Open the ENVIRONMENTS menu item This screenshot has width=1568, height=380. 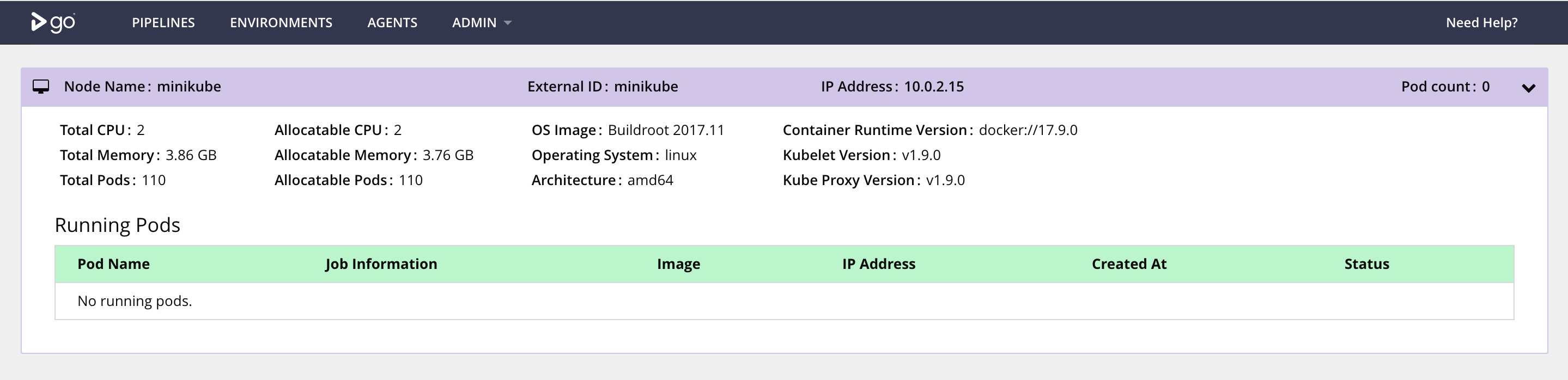pyautogui.click(x=281, y=22)
